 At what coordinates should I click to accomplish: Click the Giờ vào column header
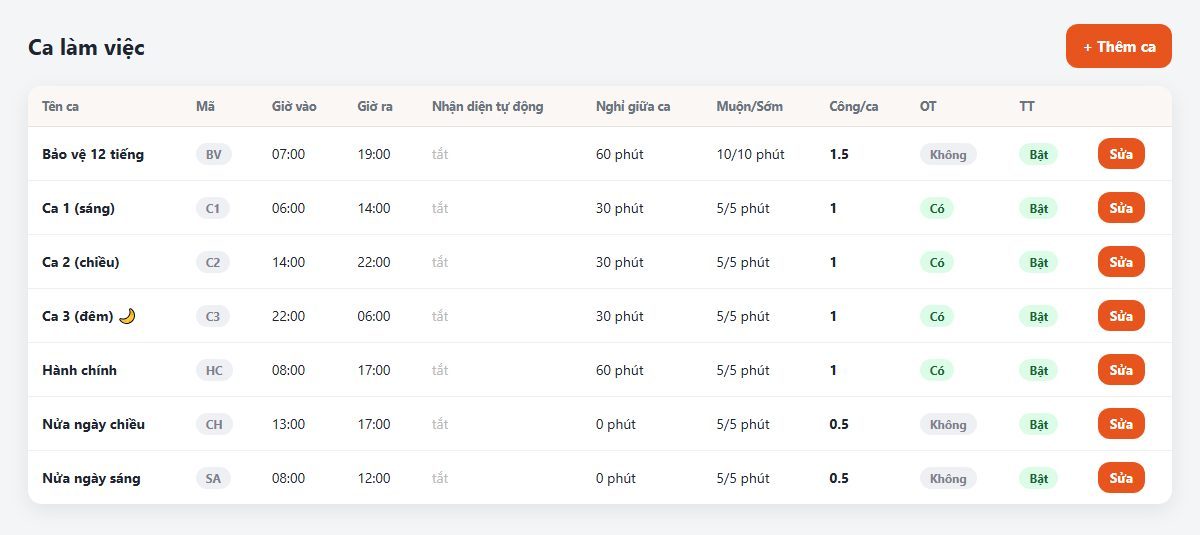click(294, 106)
